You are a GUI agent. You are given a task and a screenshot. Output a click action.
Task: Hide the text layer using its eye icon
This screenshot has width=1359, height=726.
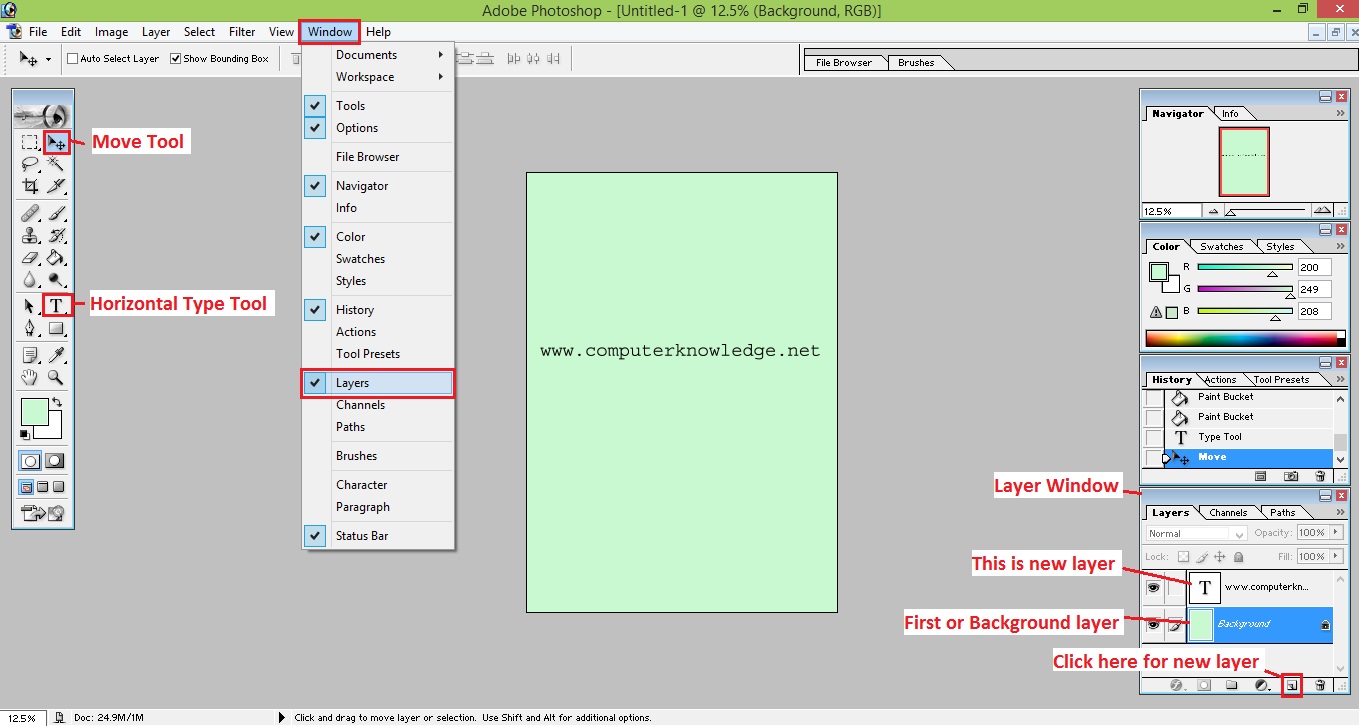click(x=1152, y=588)
